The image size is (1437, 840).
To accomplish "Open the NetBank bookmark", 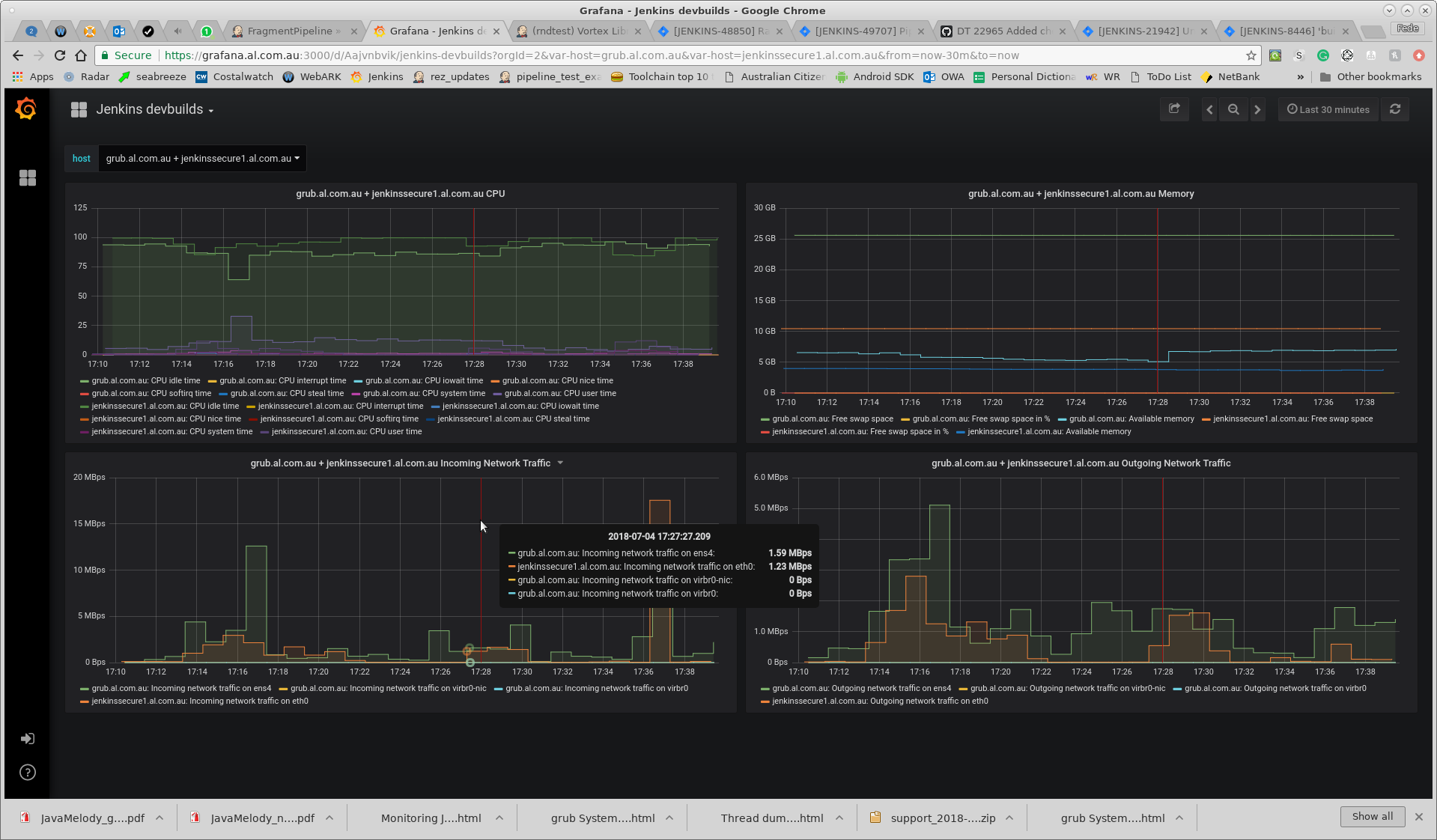I will point(1230,76).
